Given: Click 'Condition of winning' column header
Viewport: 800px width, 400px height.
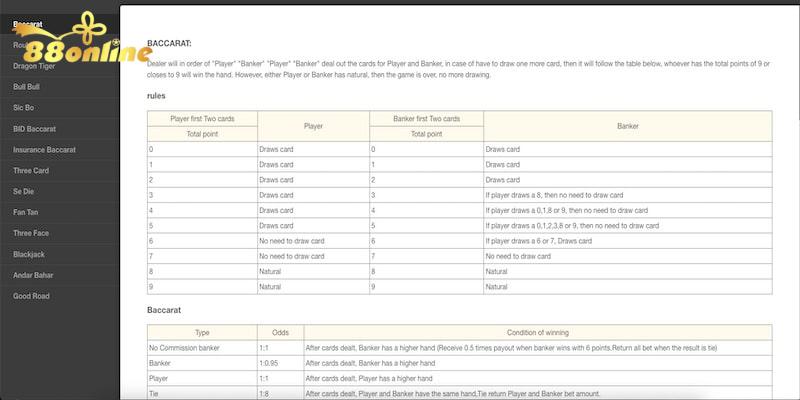Looking at the screenshot, I should tap(538, 333).
